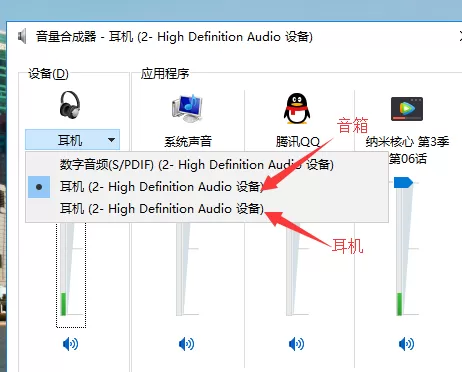Viewport: 462px width, 372px height.
Task: Click the 音量合成器 window title text
Action: (x=174, y=36)
